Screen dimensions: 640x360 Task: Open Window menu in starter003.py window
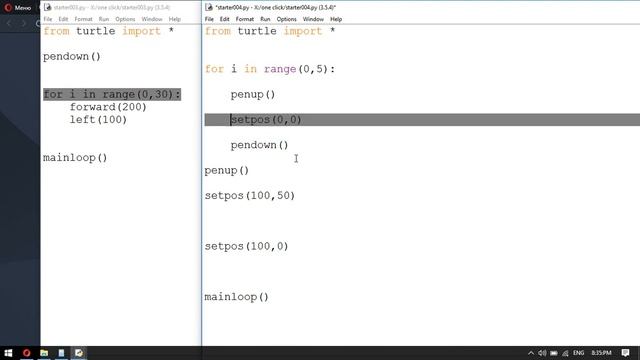(x=152, y=19)
